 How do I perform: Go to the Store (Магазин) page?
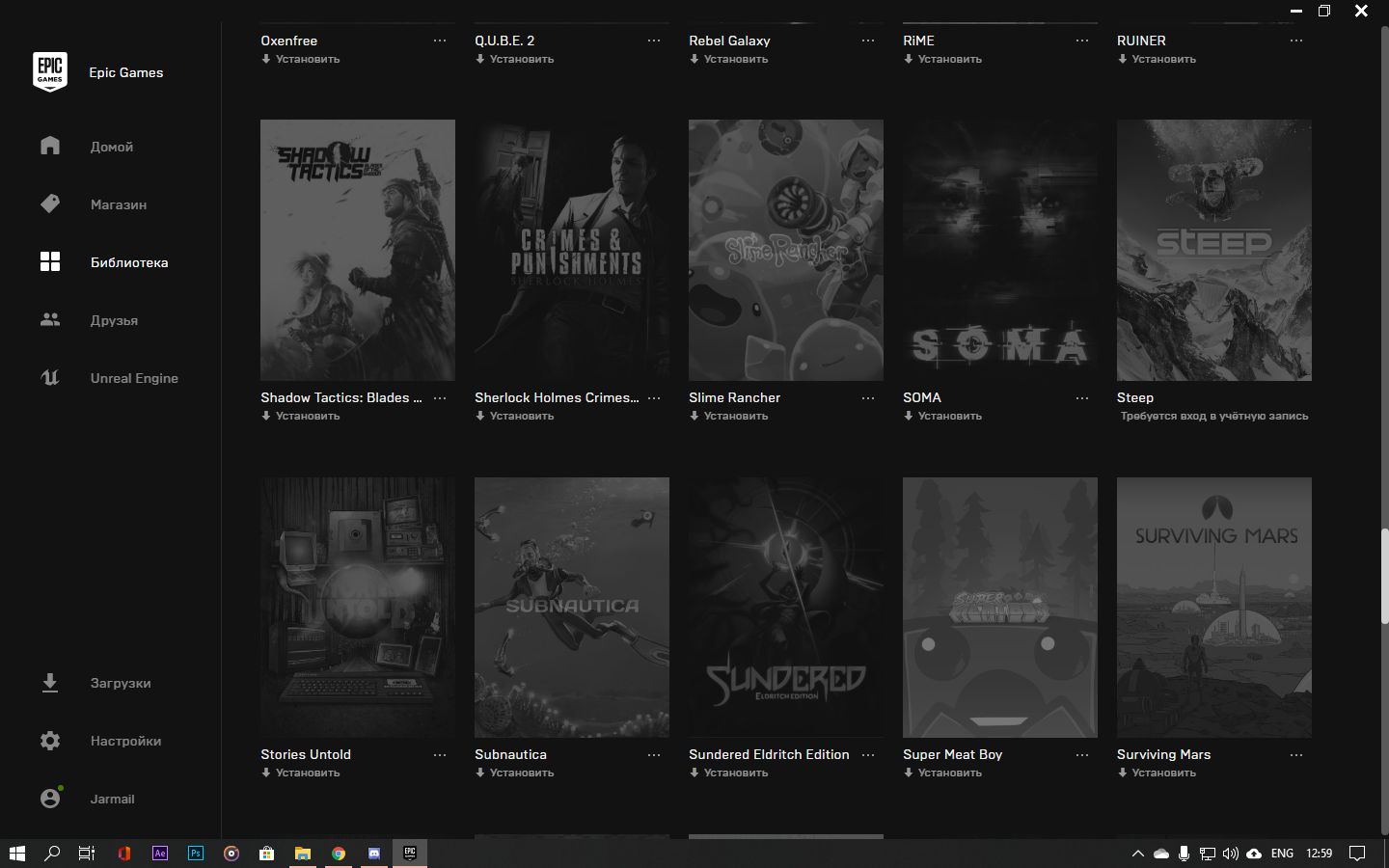[x=118, y=204]
